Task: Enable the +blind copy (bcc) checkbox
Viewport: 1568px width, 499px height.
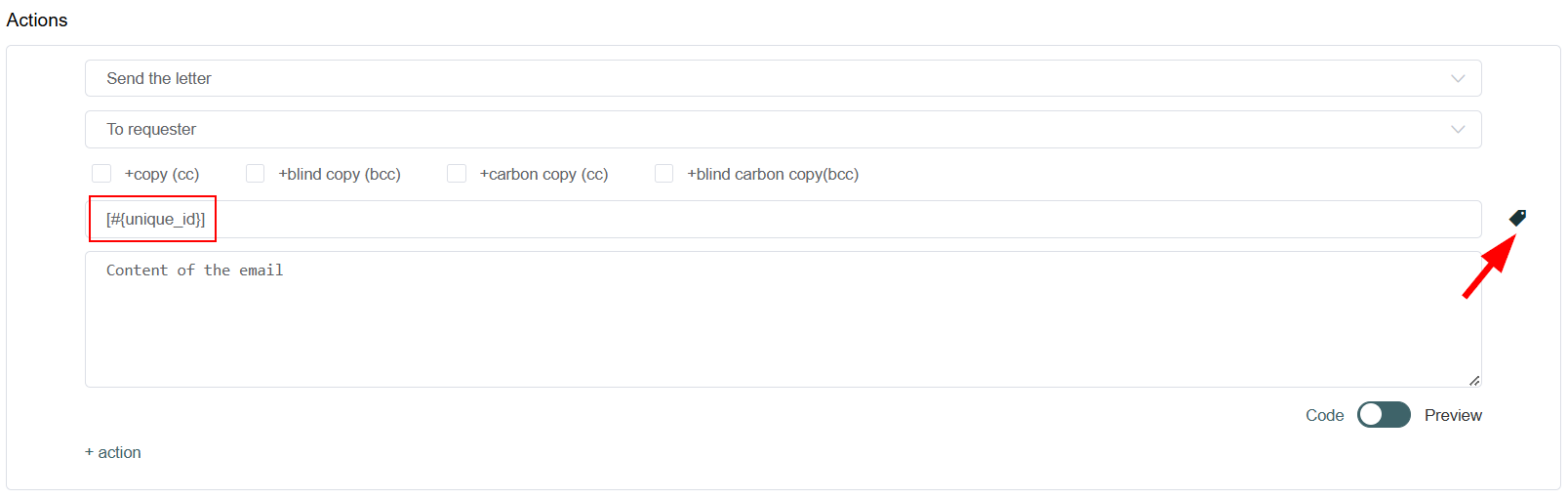Action: (256, 174)
